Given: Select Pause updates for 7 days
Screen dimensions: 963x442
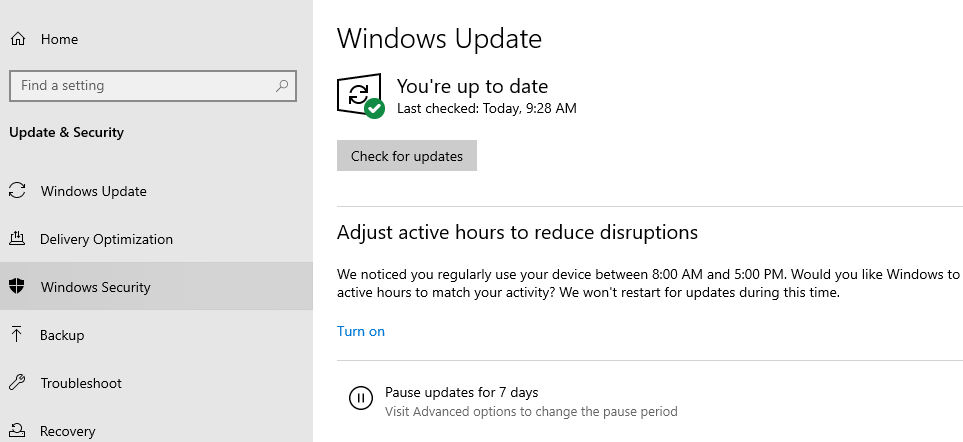Looking at the screenshot, I should (461, 392).
